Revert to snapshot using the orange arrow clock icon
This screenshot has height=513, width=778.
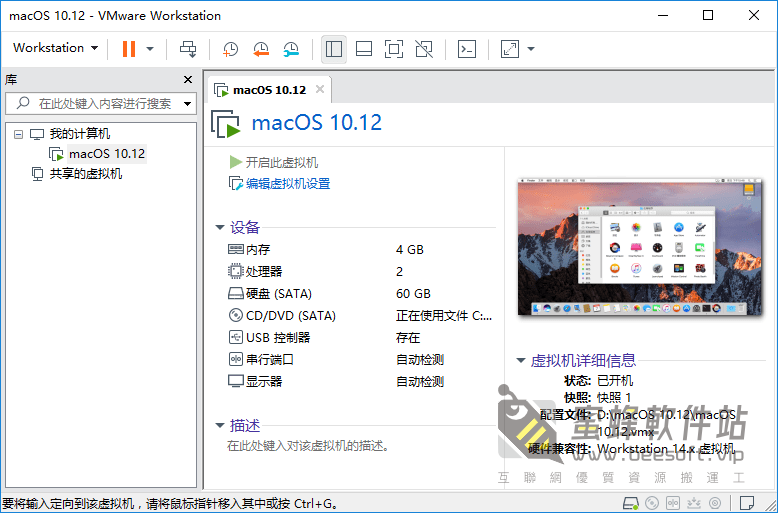click(x=260, y=49)
